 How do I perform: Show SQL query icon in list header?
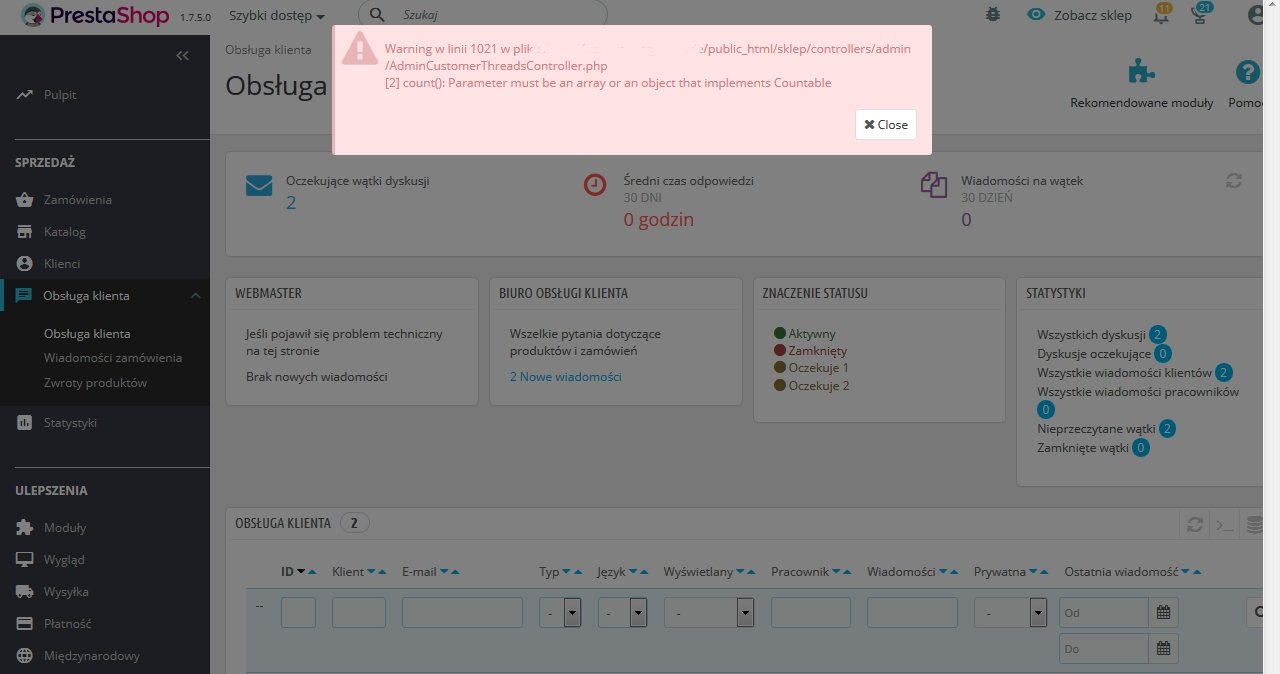pyautogui.click(x=1224, y=524)
